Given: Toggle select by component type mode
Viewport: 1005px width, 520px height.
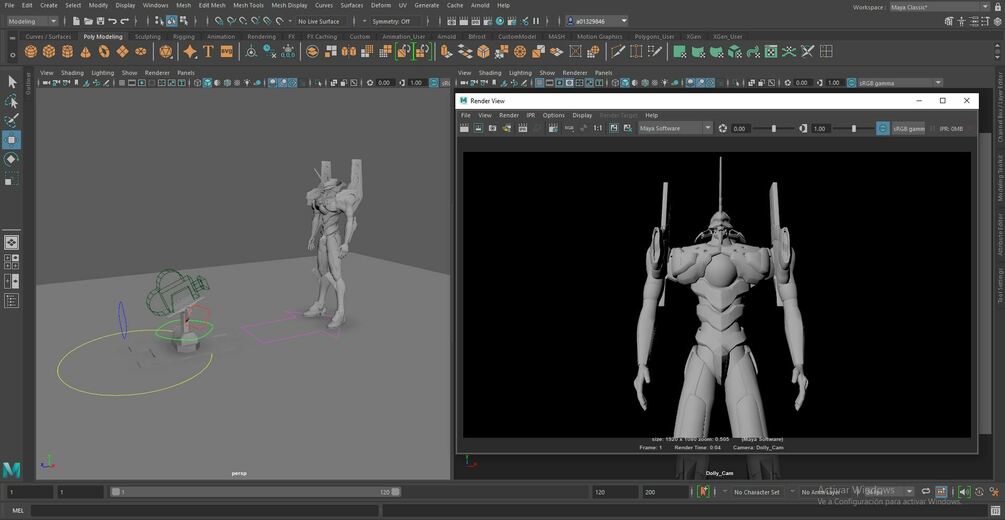Looking at the screenshot, I should pos(183,21).
